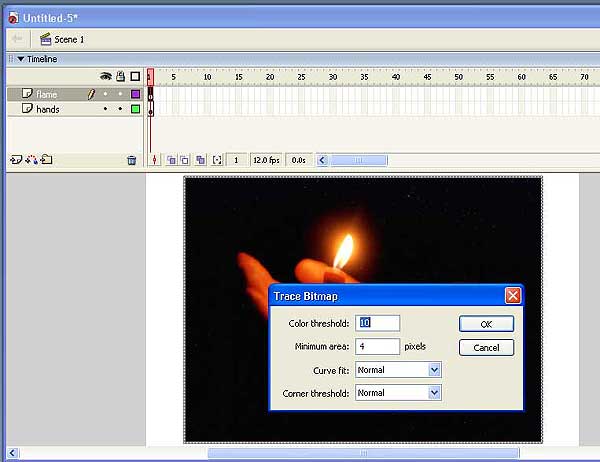The image size is (600, 462).
Task: Open the Corner threshold dropdown
Action: click(434, 393)
